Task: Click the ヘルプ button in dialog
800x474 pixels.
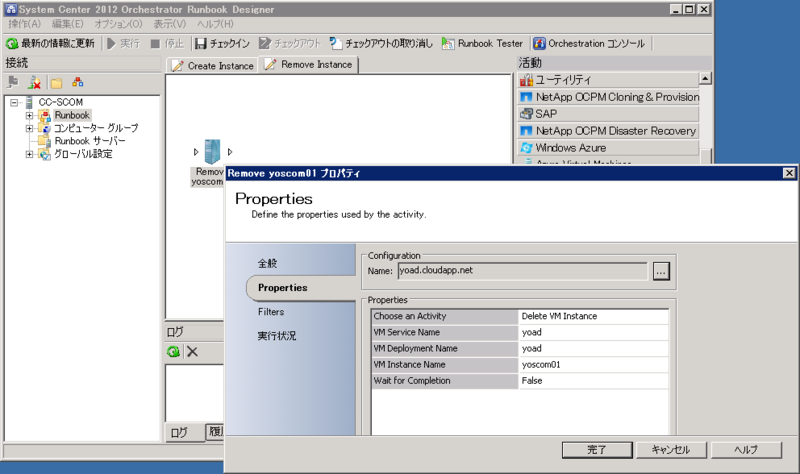Action: coord(746,450)
